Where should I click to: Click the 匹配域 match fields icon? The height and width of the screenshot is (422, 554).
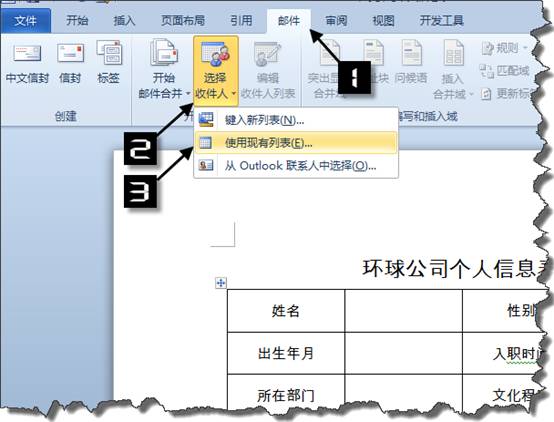coord(487,71)
